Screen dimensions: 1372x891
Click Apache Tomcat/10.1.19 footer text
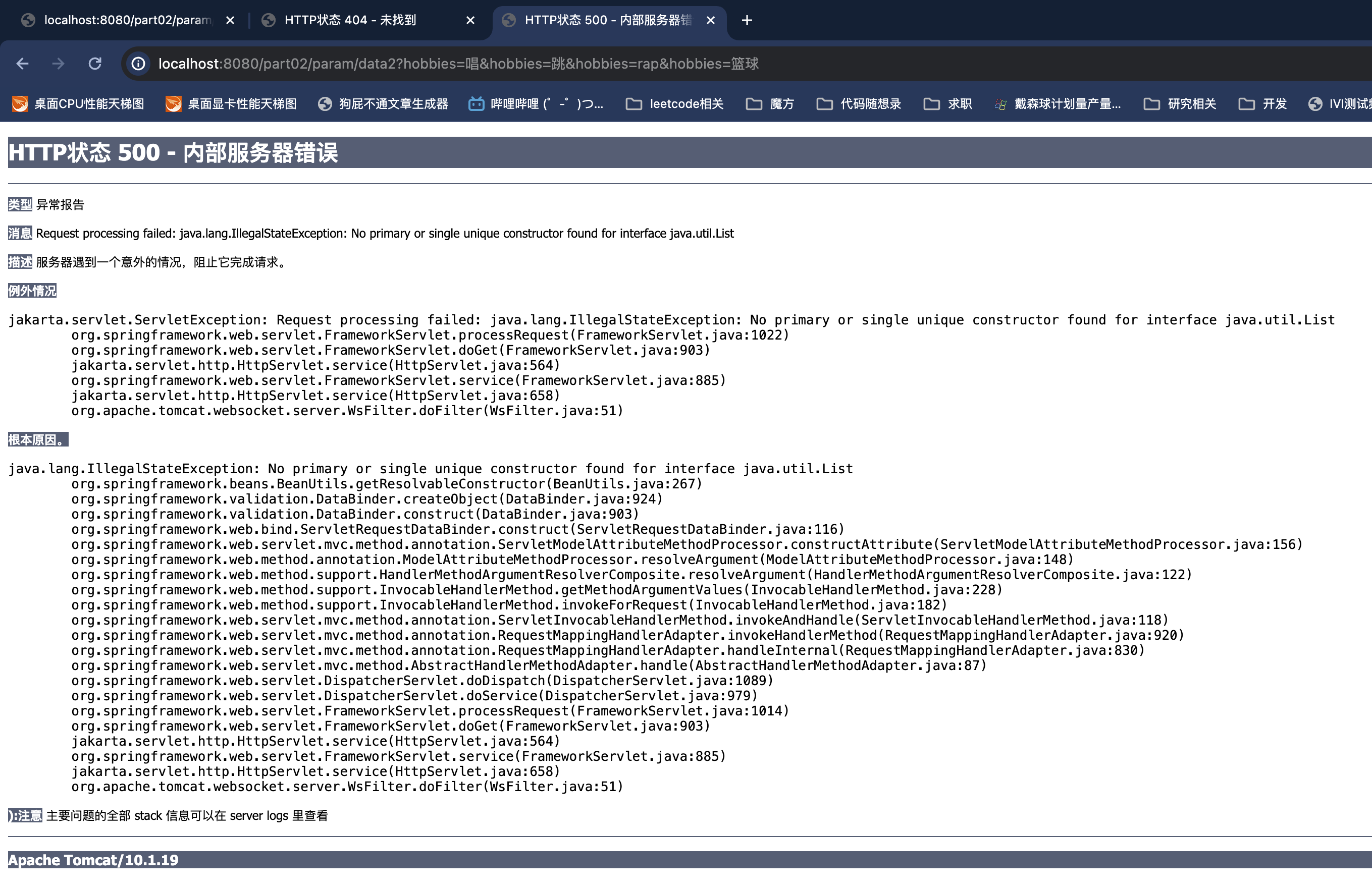coord(93,860)
